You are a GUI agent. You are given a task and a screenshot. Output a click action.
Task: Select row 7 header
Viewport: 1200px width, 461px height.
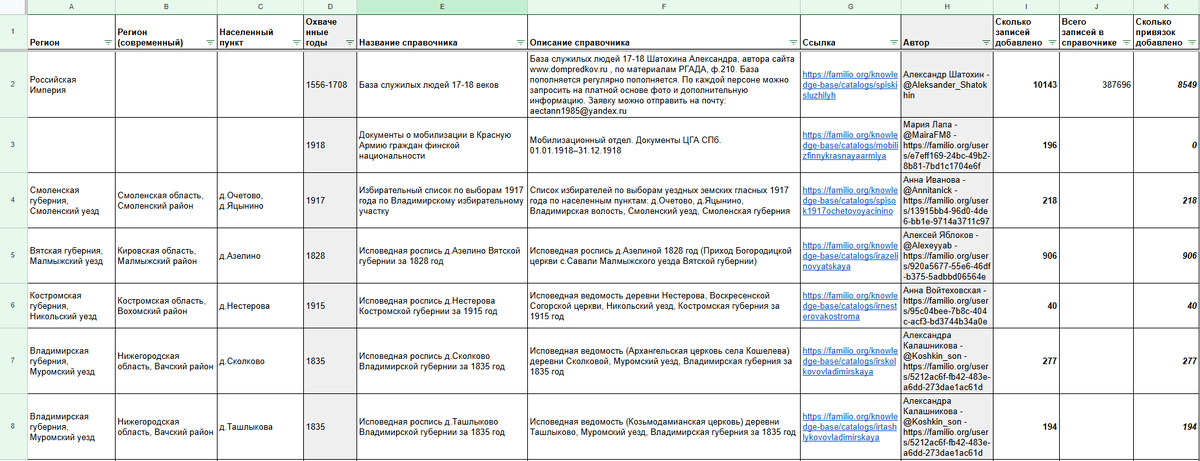12,359
